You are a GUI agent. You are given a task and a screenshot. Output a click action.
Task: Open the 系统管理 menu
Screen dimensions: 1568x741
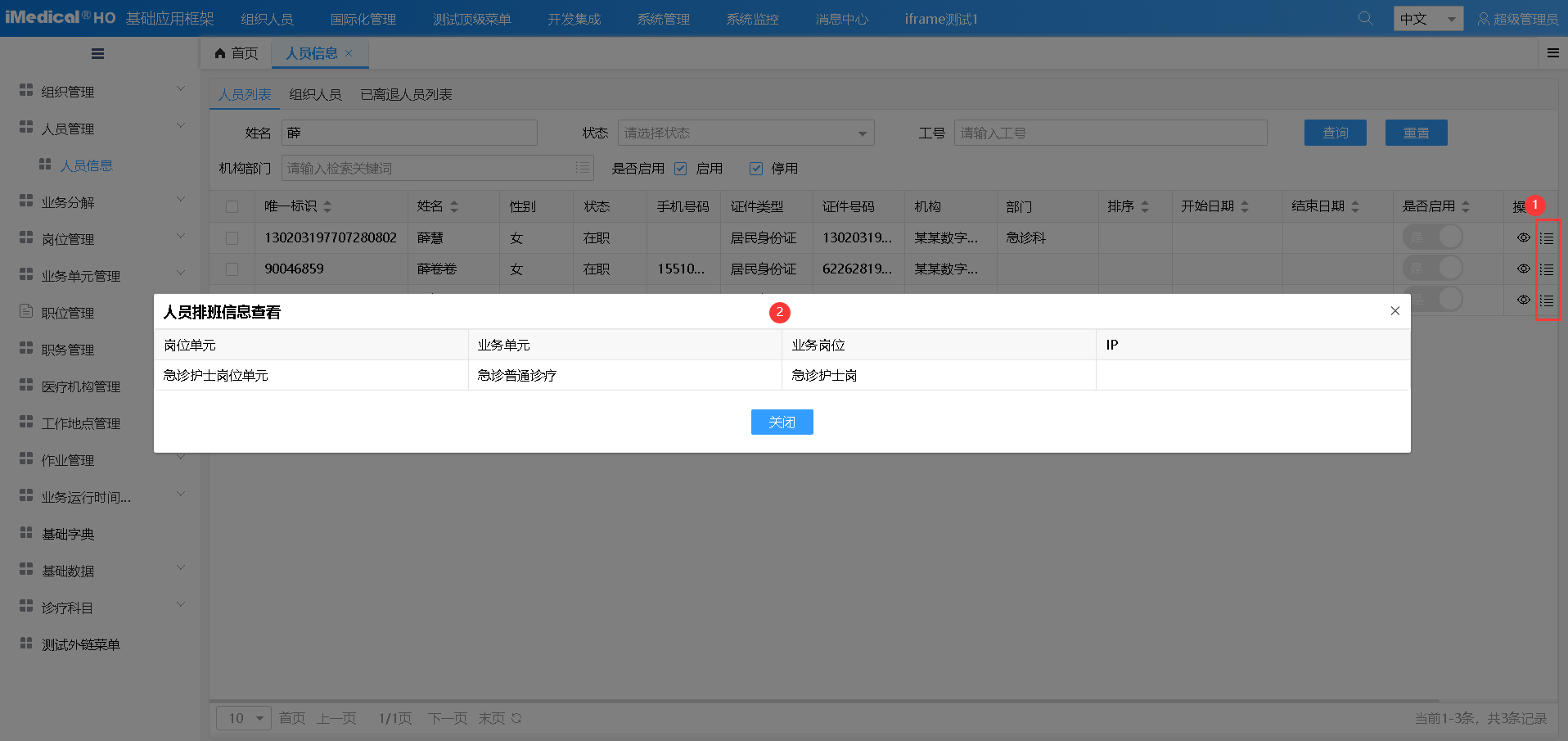(663, 18)
